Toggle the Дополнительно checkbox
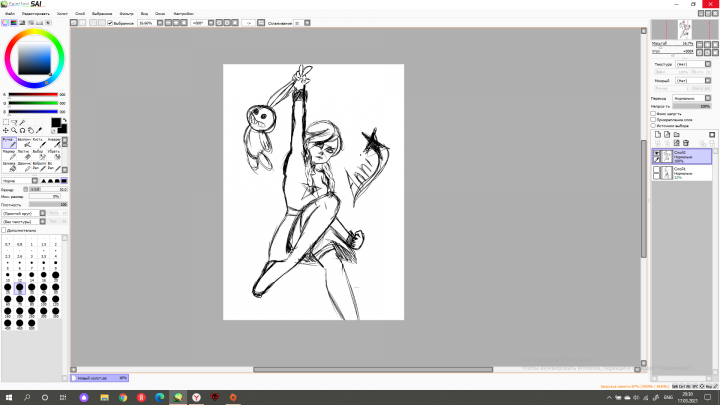The image size is (720, 405). (4, 230)
